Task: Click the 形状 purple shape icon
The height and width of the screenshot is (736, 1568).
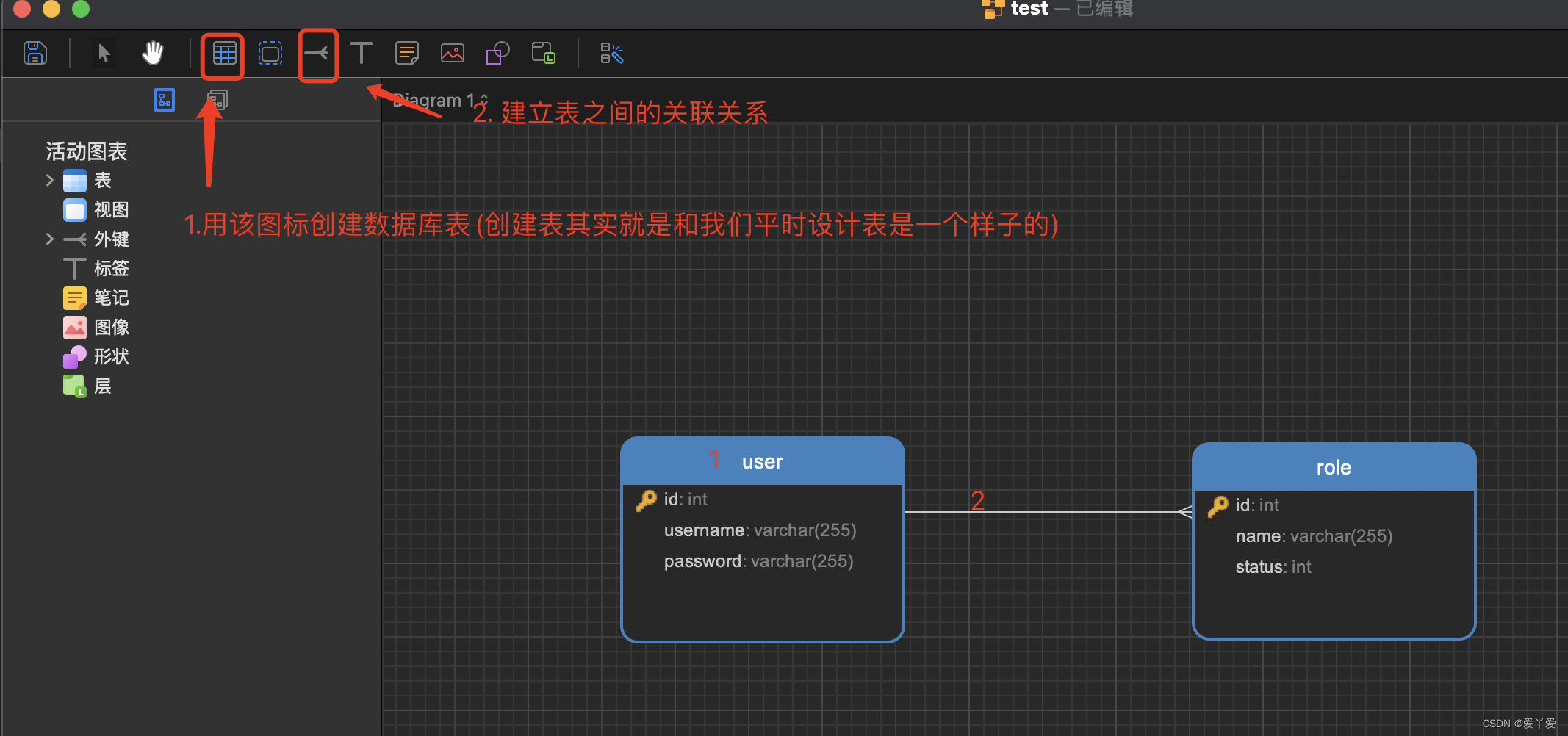Action: tap(75, 357)
